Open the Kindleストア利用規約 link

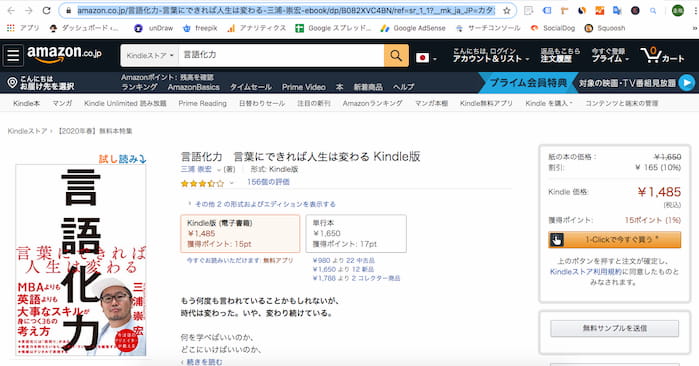586,272
